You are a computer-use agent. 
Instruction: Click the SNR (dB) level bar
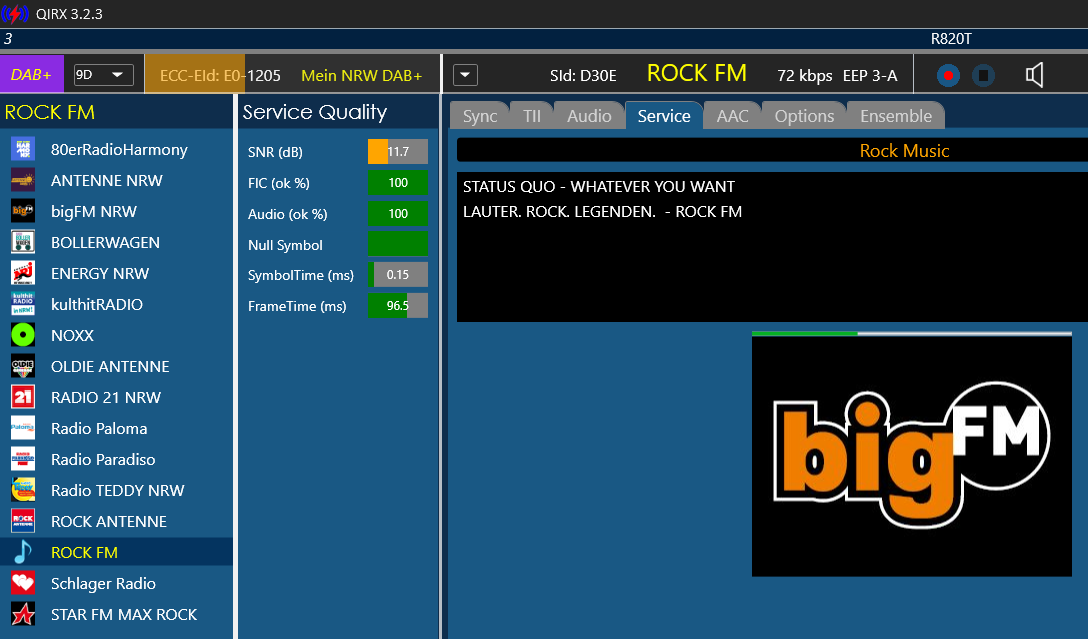coord(397,152)
